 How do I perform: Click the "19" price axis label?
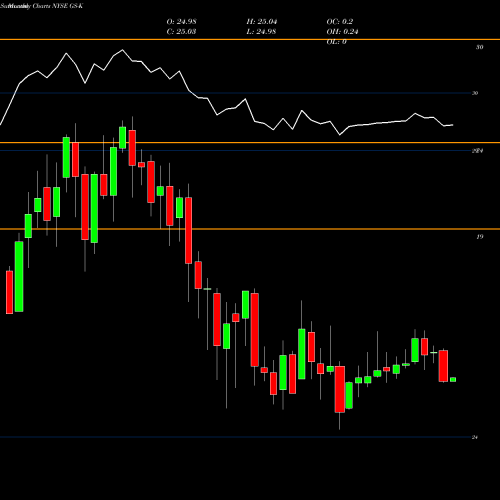(479, 237)
